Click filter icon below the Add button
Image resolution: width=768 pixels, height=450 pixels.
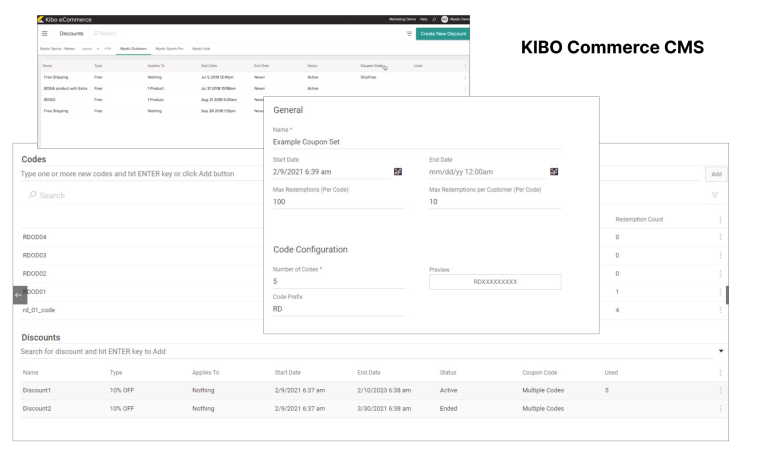point(715,196)
